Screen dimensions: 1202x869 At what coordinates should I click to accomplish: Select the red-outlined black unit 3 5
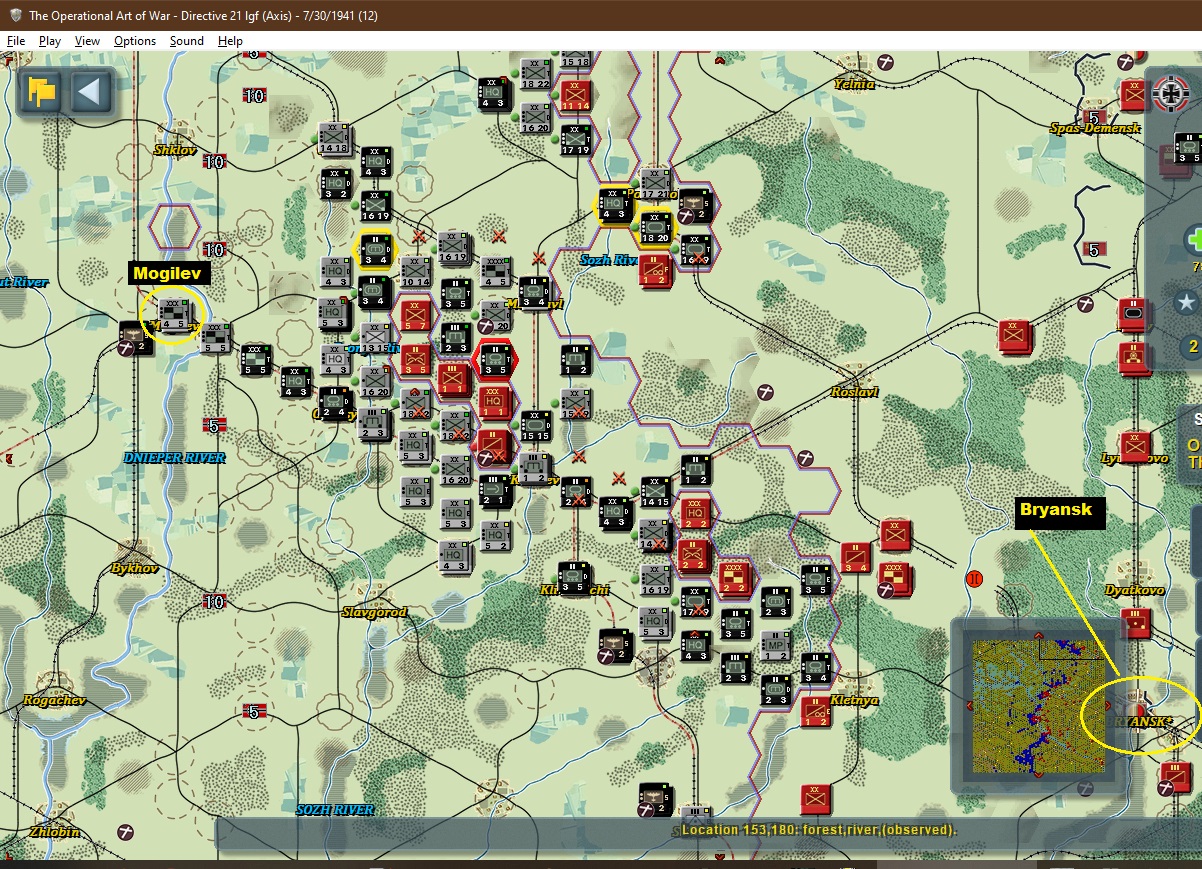495,361
